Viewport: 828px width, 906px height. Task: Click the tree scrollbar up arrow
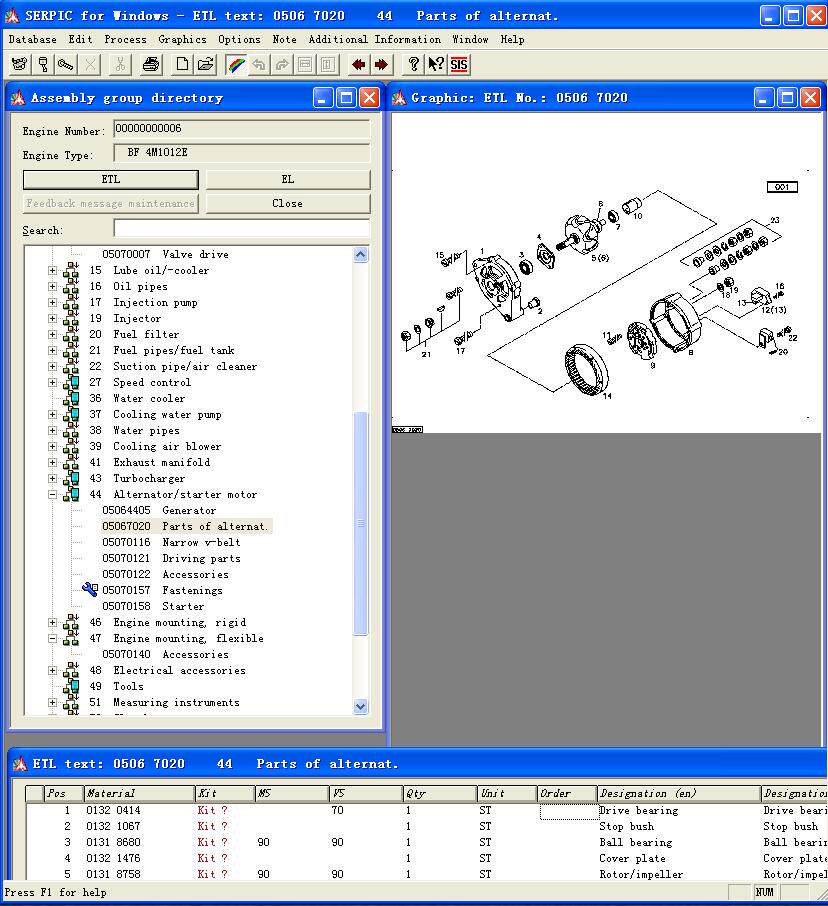361,255
